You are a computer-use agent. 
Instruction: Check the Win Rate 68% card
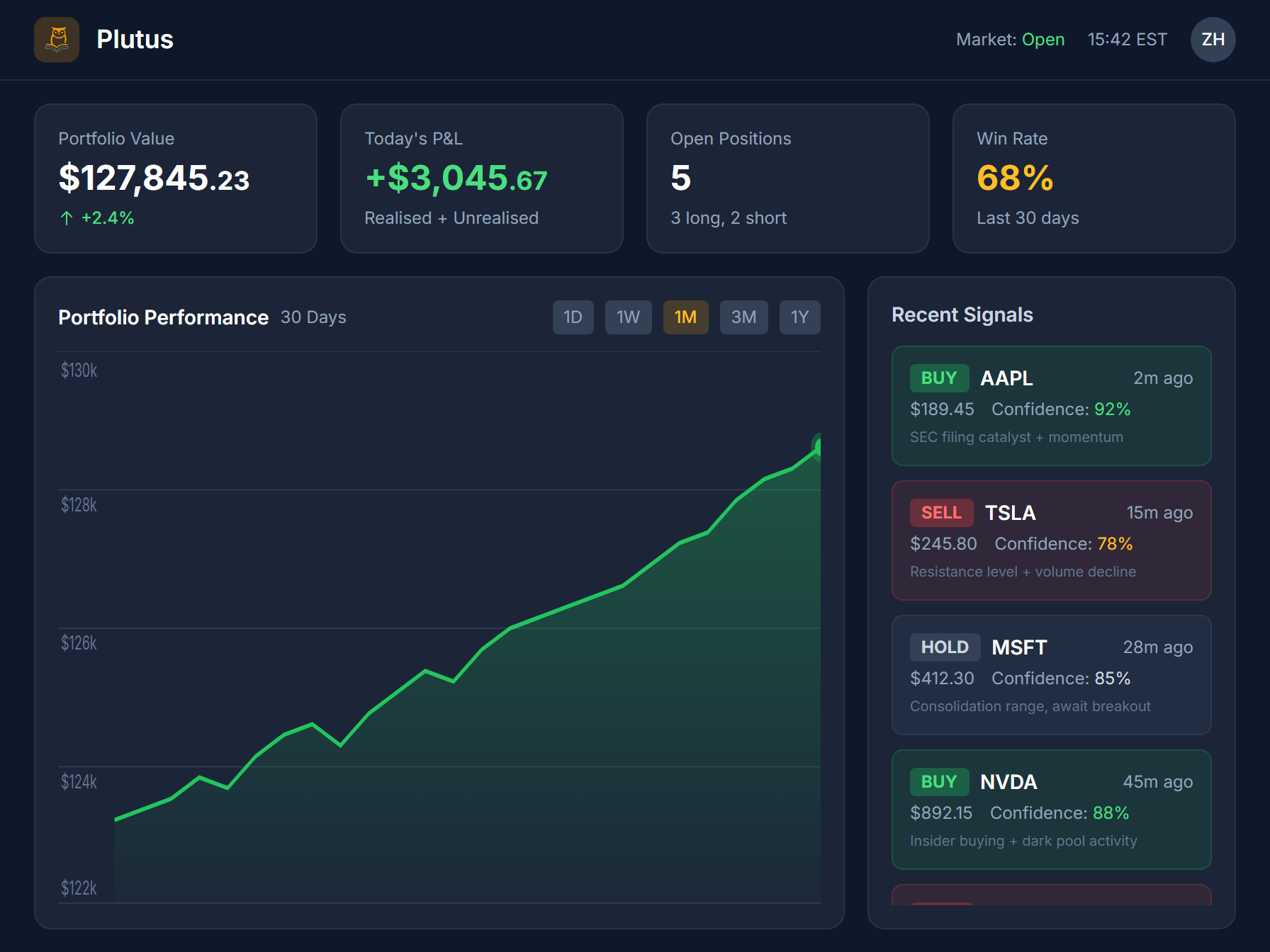[x=1094, y=178]
